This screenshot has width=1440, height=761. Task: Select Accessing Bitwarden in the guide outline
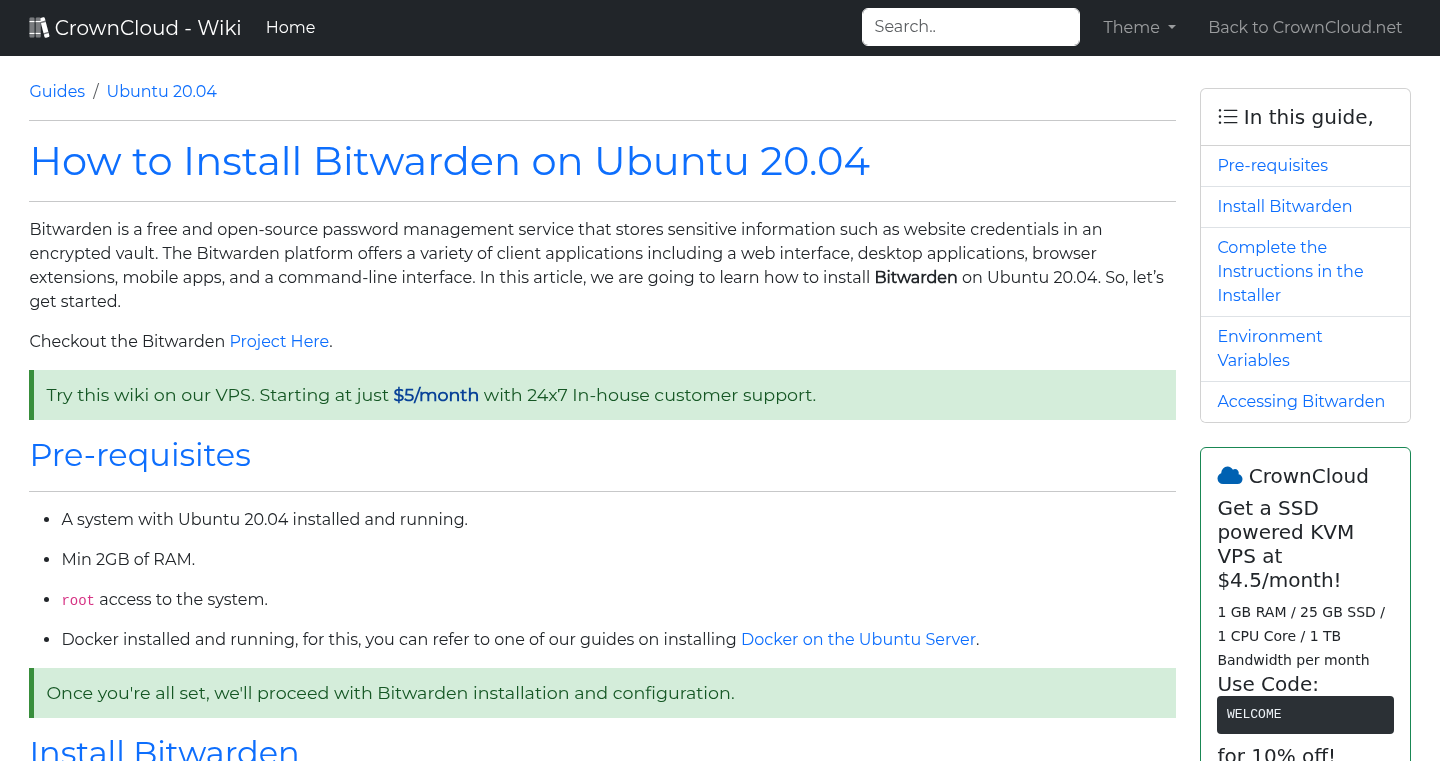tap(1301, 401)
